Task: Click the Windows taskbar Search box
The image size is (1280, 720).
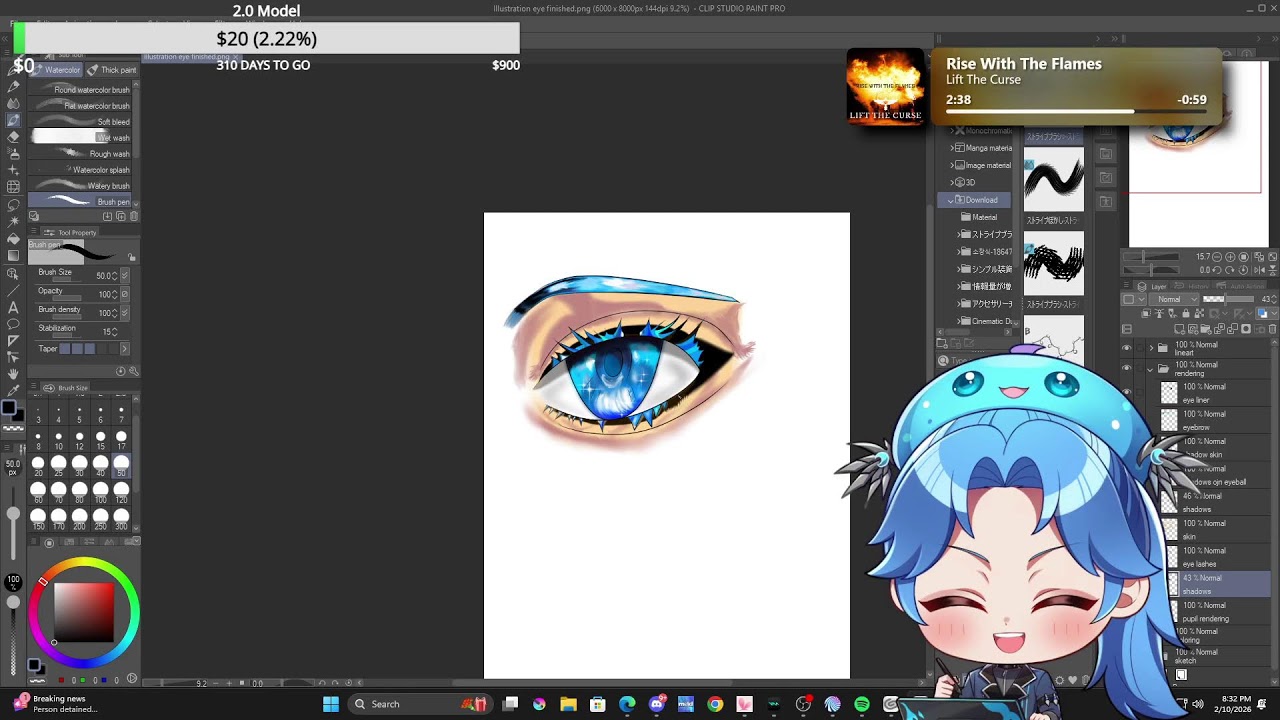Action: 419,704
